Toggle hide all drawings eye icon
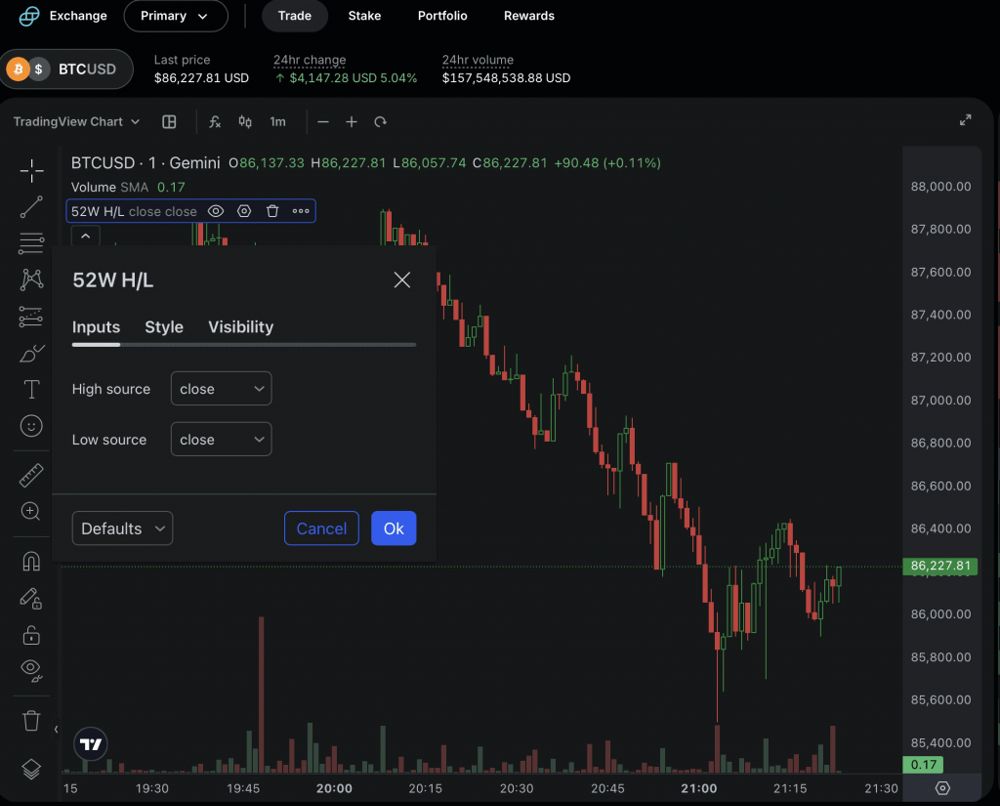 tap(31, 669)
